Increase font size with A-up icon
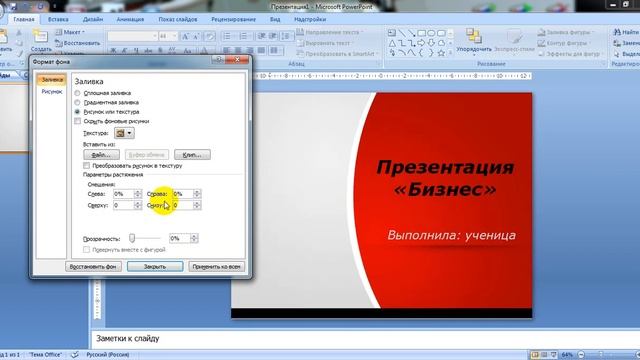640x360 pixels. [185, 36]
